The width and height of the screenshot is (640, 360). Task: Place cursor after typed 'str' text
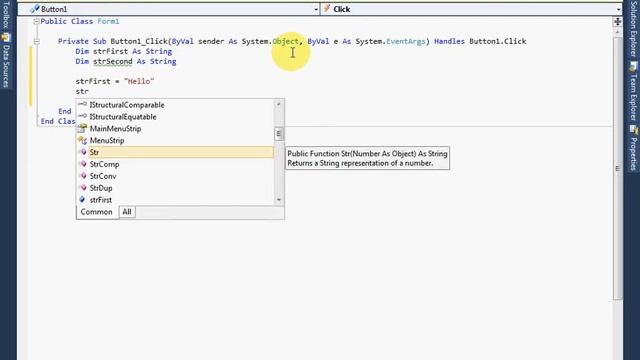click(x=89, y=91)
